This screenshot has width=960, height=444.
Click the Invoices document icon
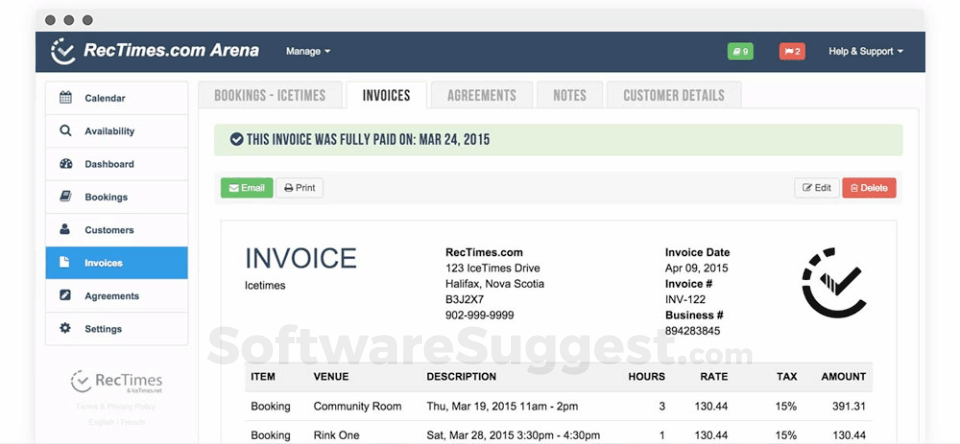[64, 262]
